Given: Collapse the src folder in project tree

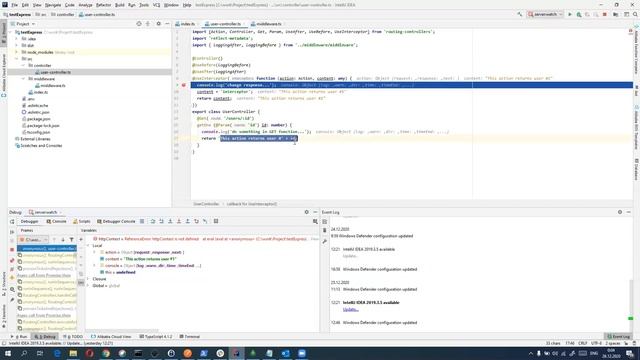Looking at the screenshot, I should click(17, 59).
